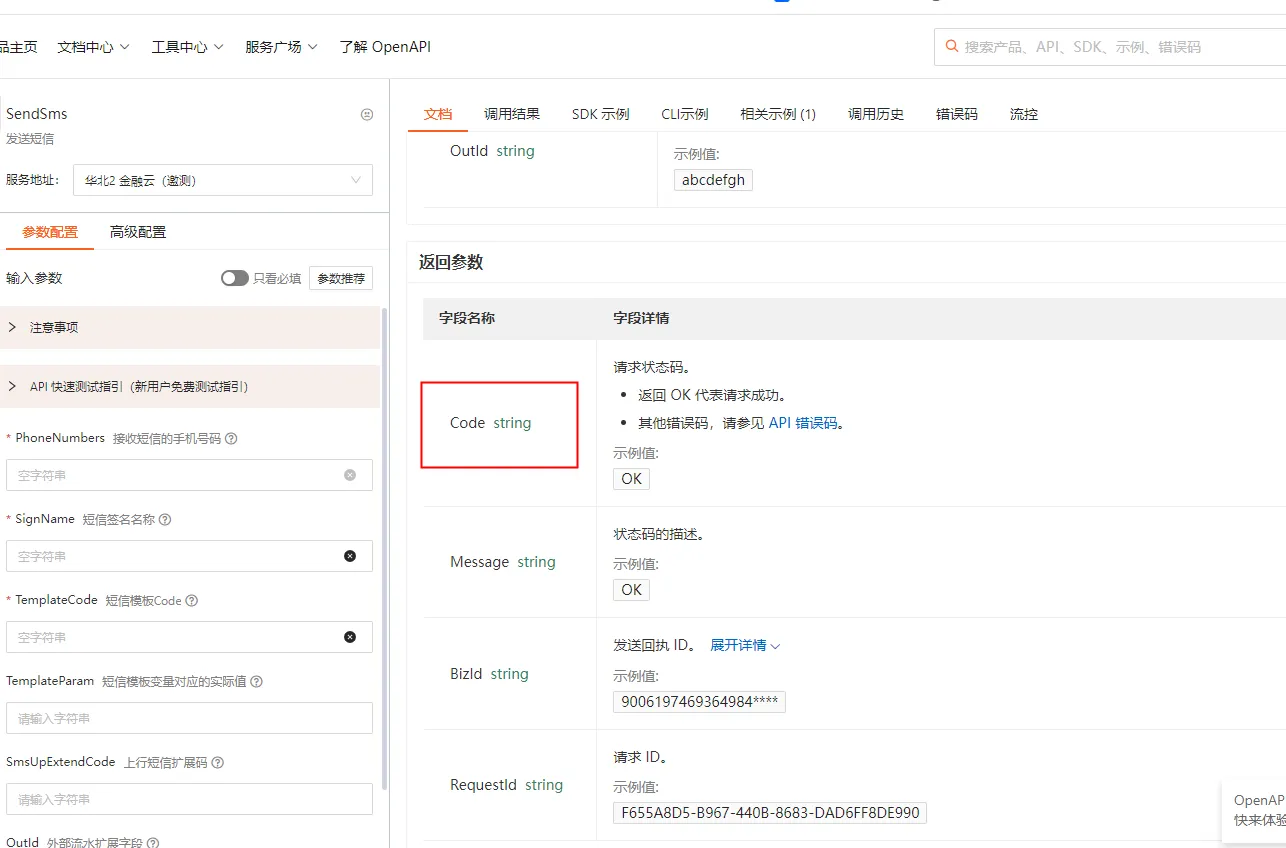Open the 错误码 tab
This screenshot has width=1286, height=848.
tap(957, 114)
